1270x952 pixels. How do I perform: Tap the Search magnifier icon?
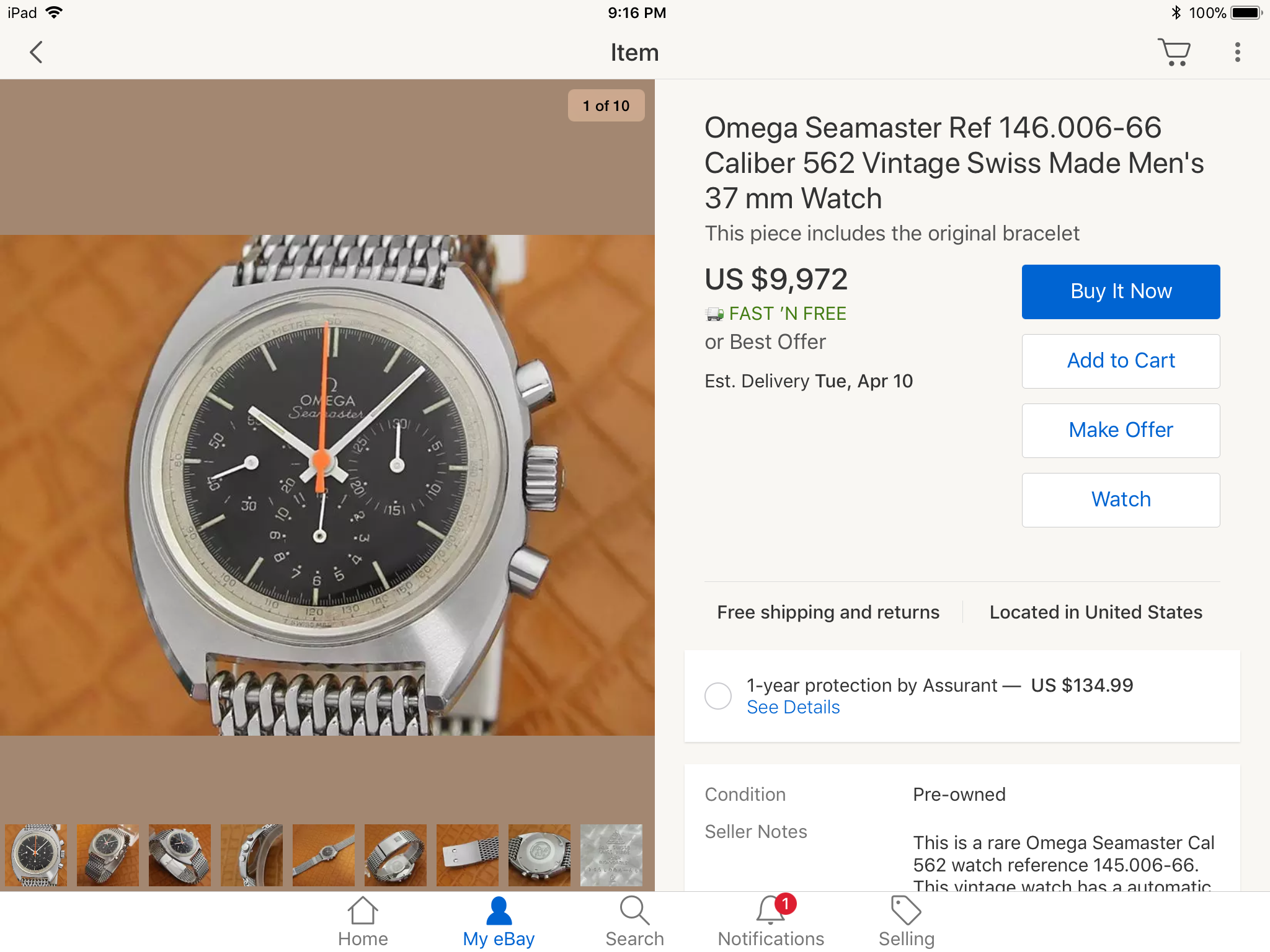coord(634,922)
